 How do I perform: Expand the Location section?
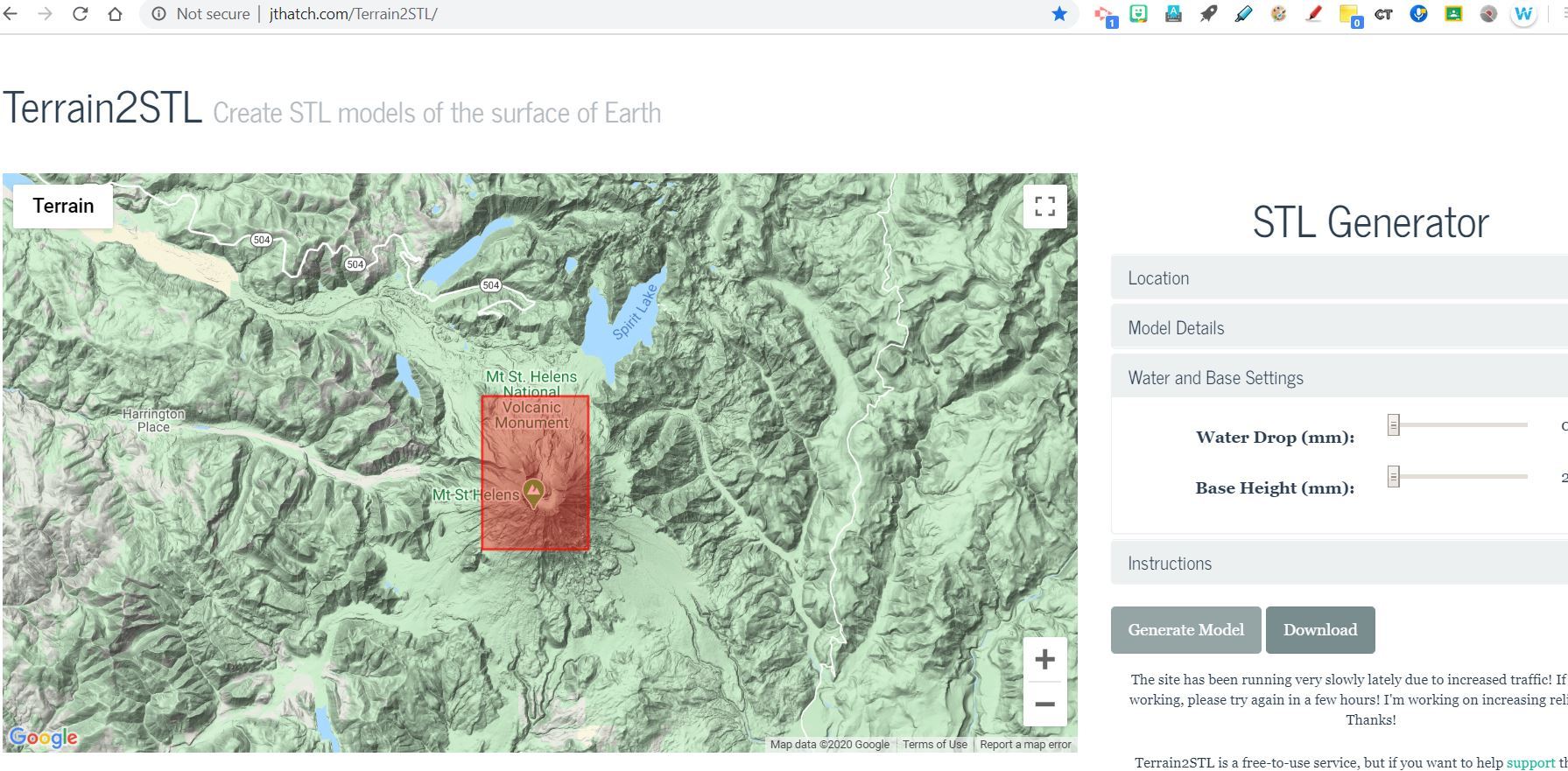pyautogui.click(x=1339, y=278)
